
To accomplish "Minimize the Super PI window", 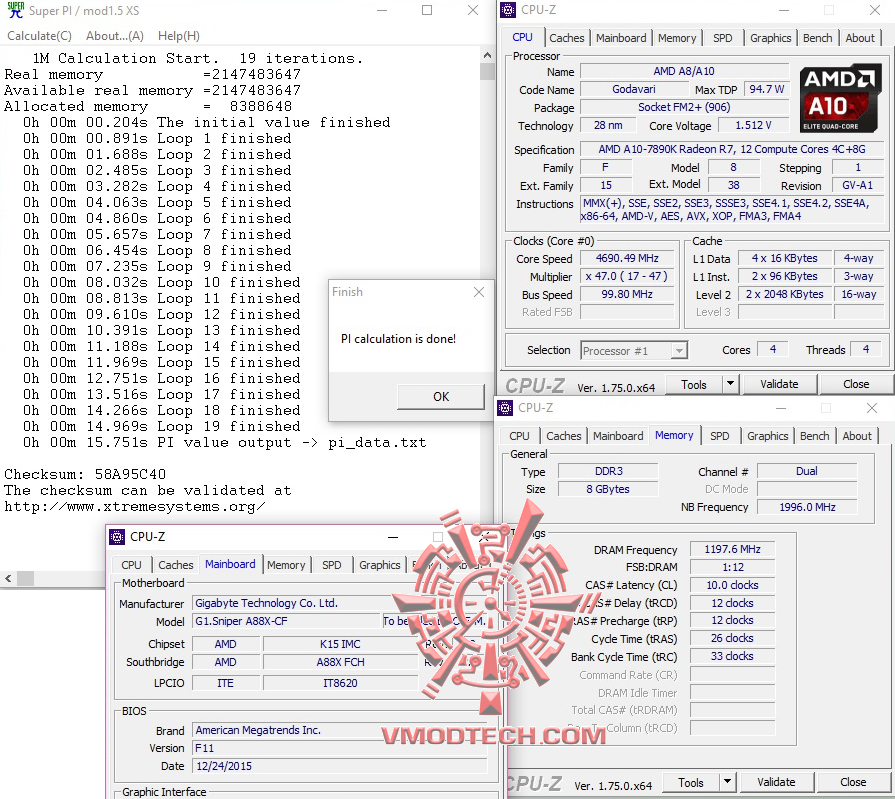I will tap(382, 10).
